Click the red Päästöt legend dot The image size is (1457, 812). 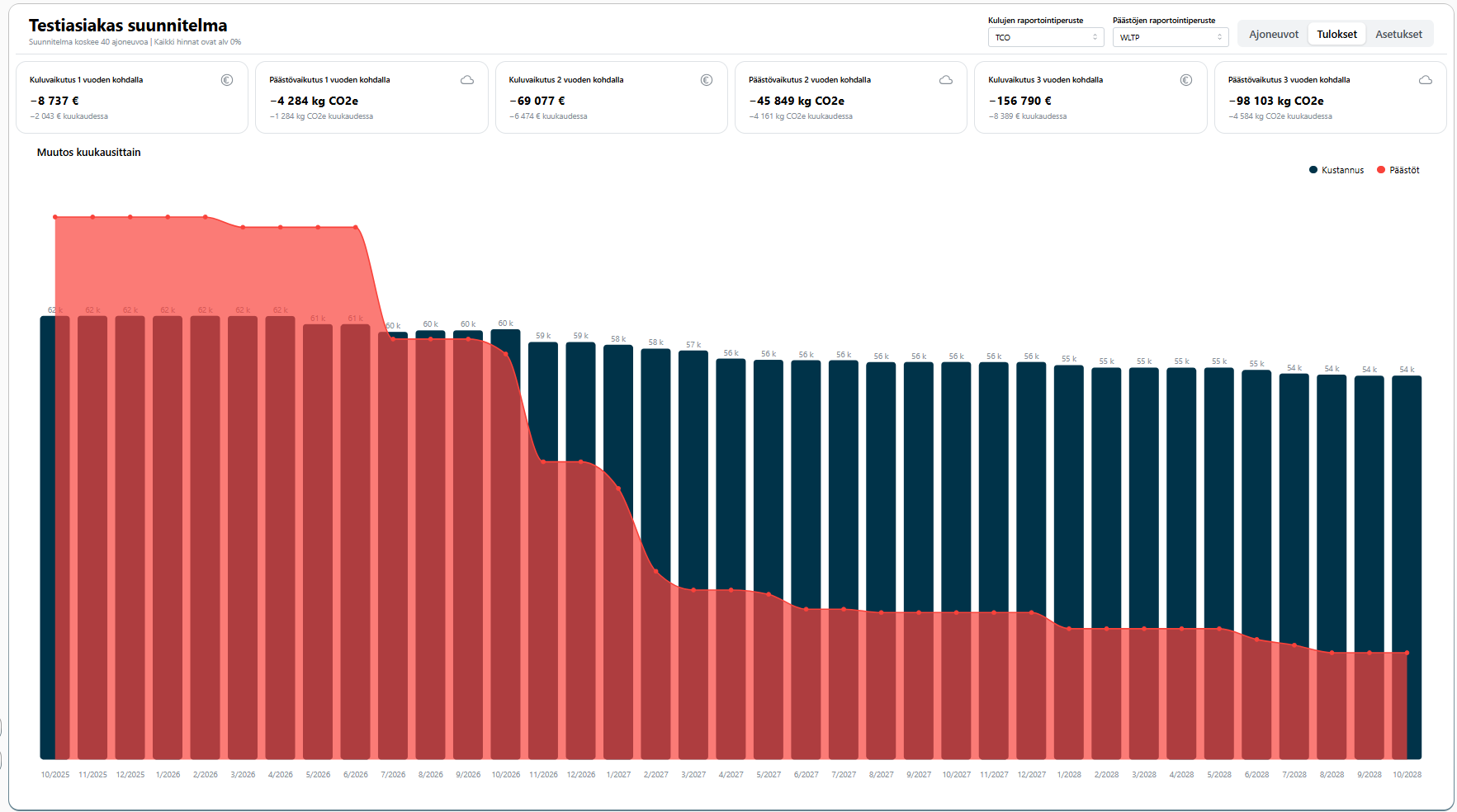(1381, 170)
